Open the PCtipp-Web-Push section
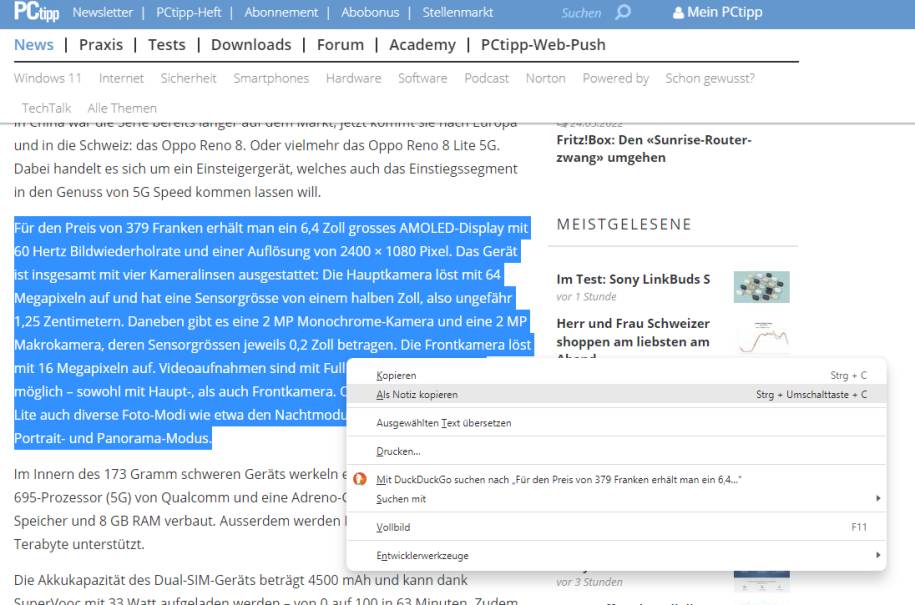 (543, 45)
